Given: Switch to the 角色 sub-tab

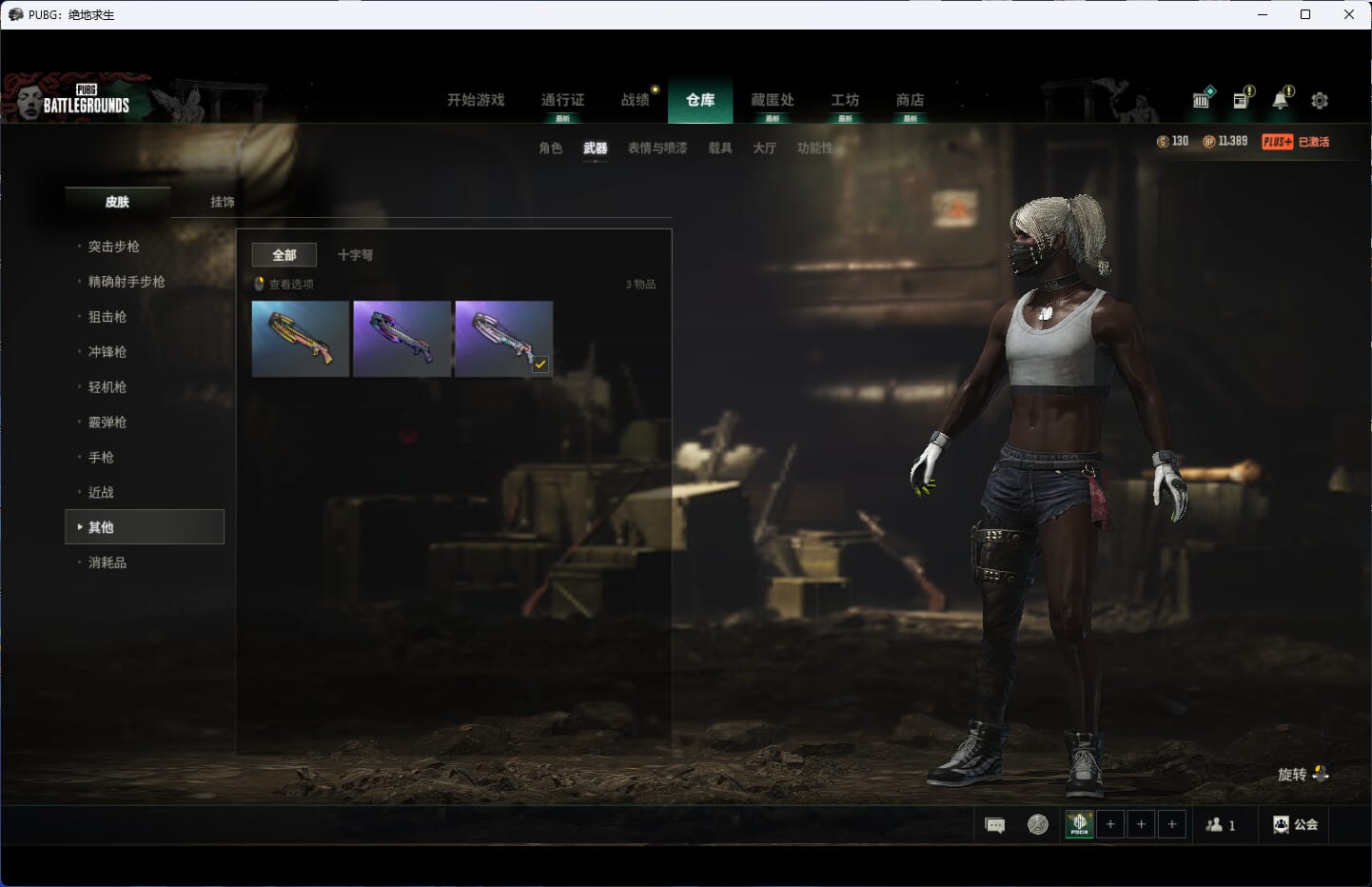Looking at the screenshot, I should (550, 148).
